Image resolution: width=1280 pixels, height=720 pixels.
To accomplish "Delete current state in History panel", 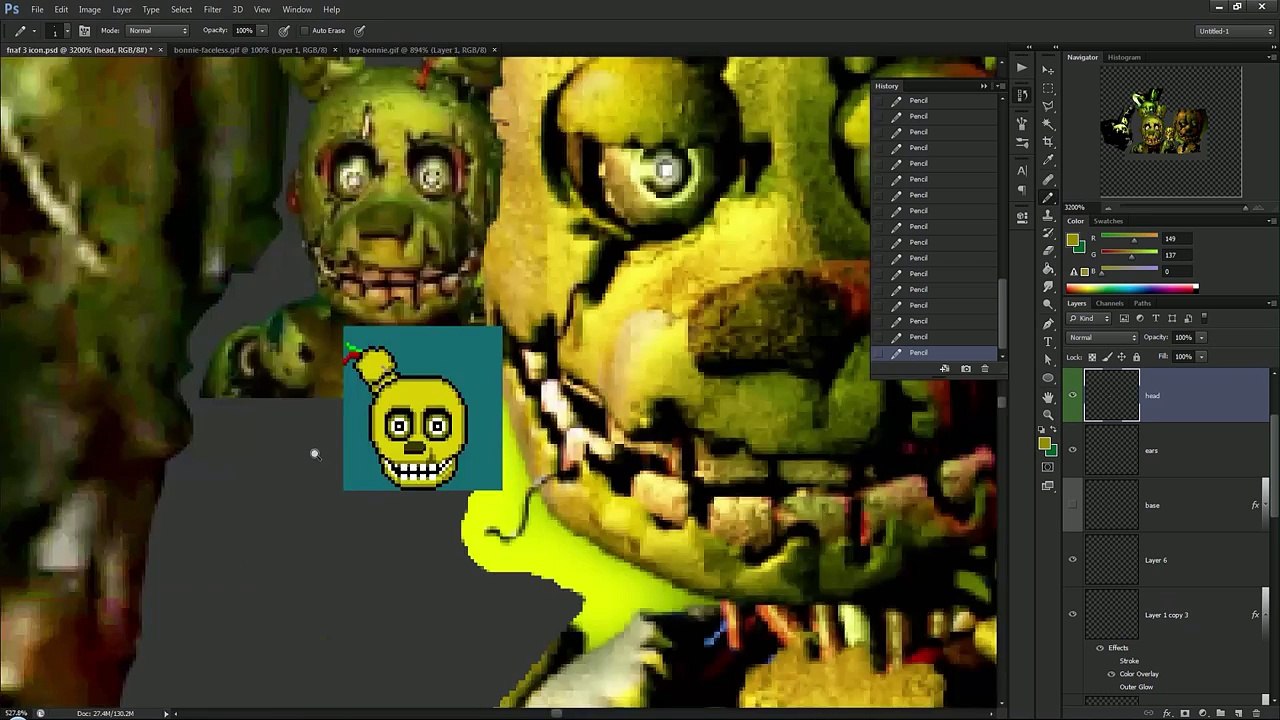I will pyautogui.click(x=985, y=369).
